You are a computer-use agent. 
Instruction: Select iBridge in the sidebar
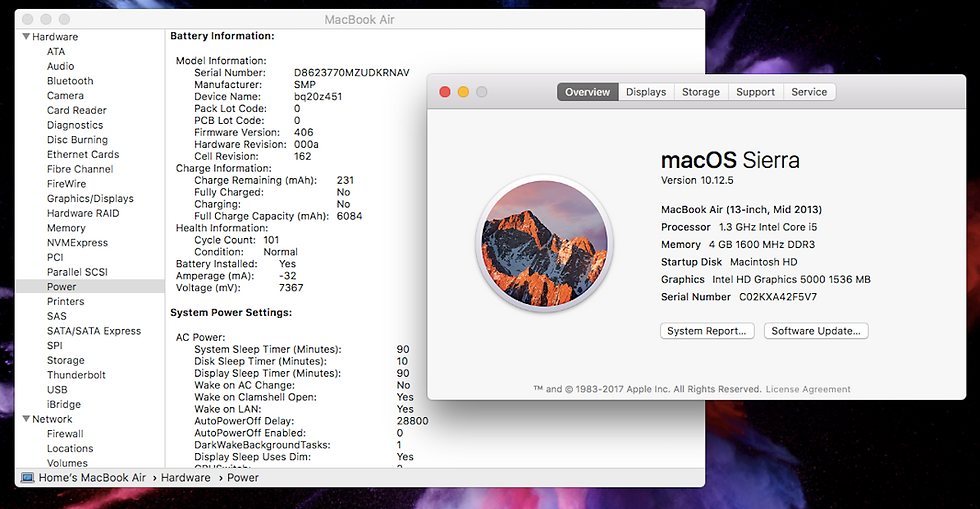64,405
